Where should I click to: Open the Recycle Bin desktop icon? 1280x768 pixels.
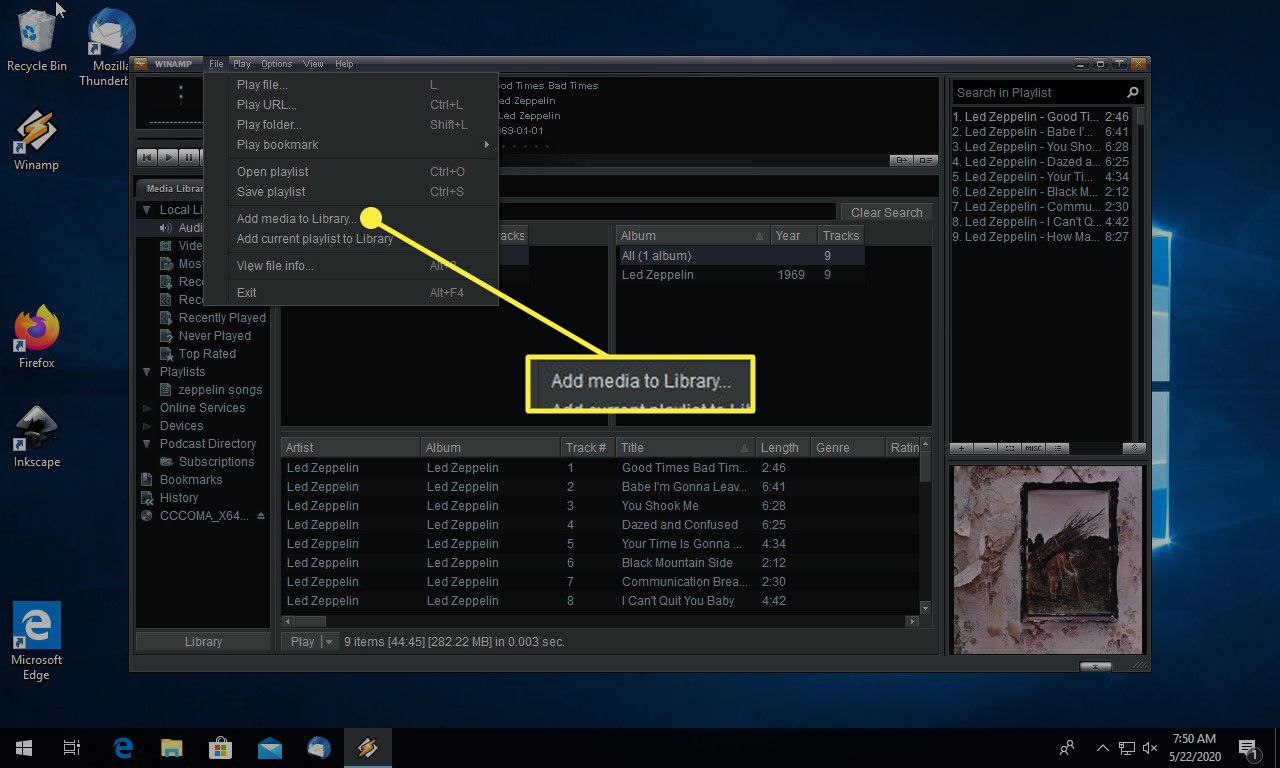click(x=37, y=40)
